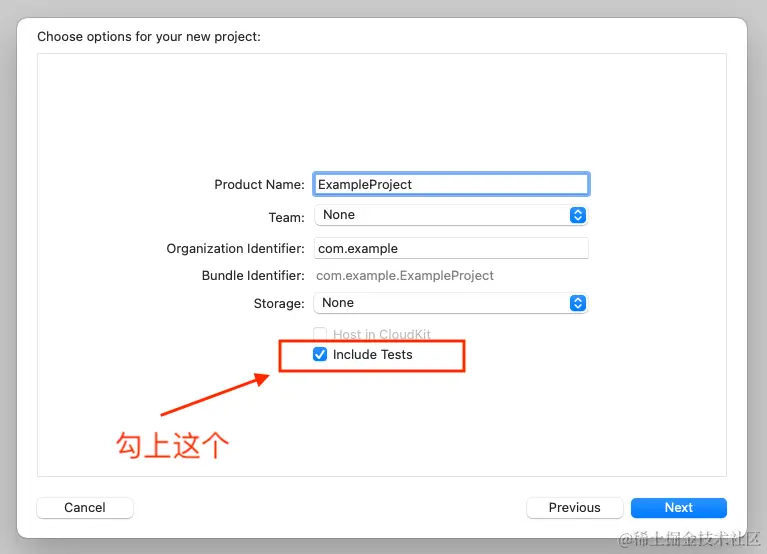
Task: Go back with the Previous button
Action: [x=574, y=508]
